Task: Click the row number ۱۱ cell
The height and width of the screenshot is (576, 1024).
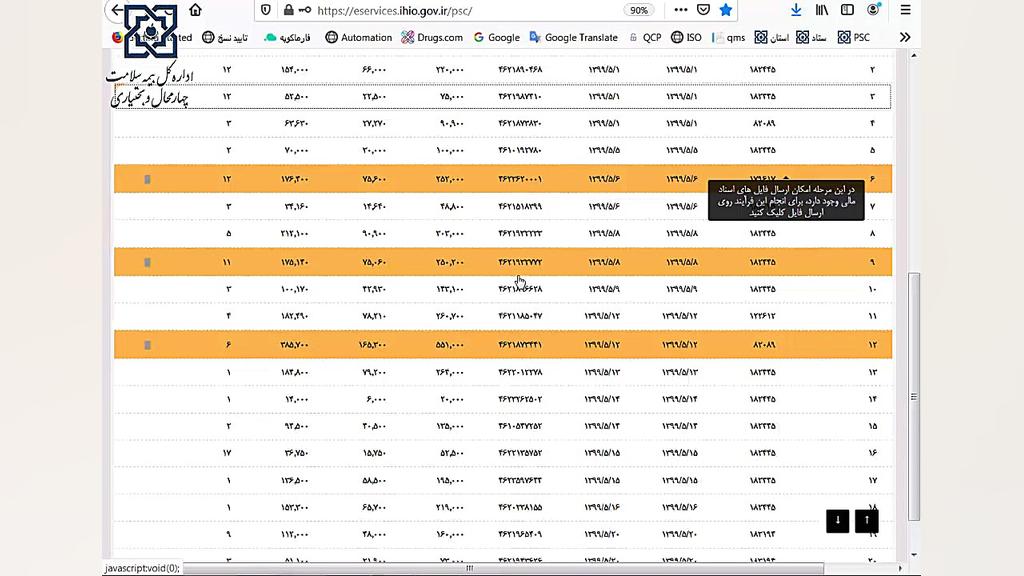Action: point(872,316)
